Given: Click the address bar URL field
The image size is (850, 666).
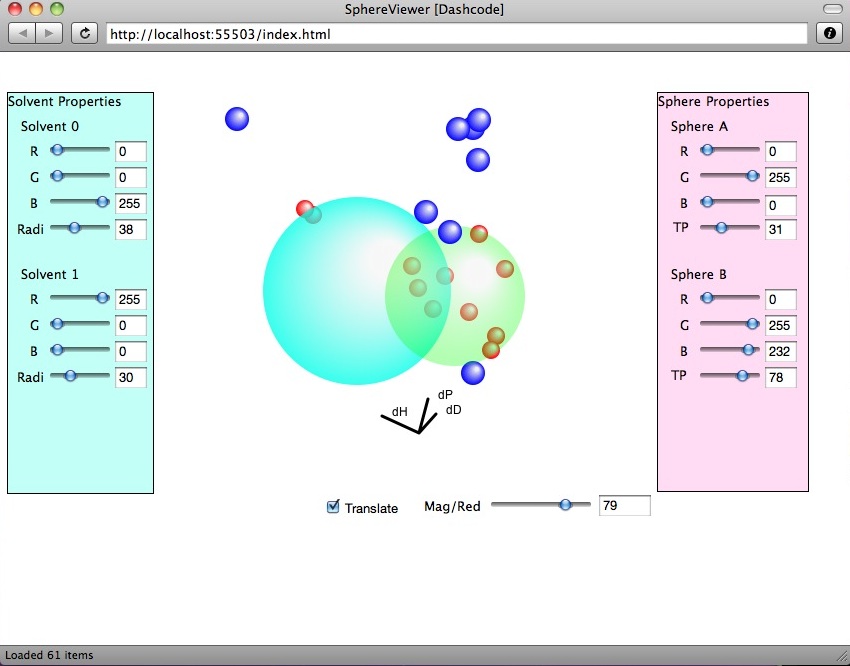Looking at the screenshot, I should pyautogui.click(x=456, y=34).
